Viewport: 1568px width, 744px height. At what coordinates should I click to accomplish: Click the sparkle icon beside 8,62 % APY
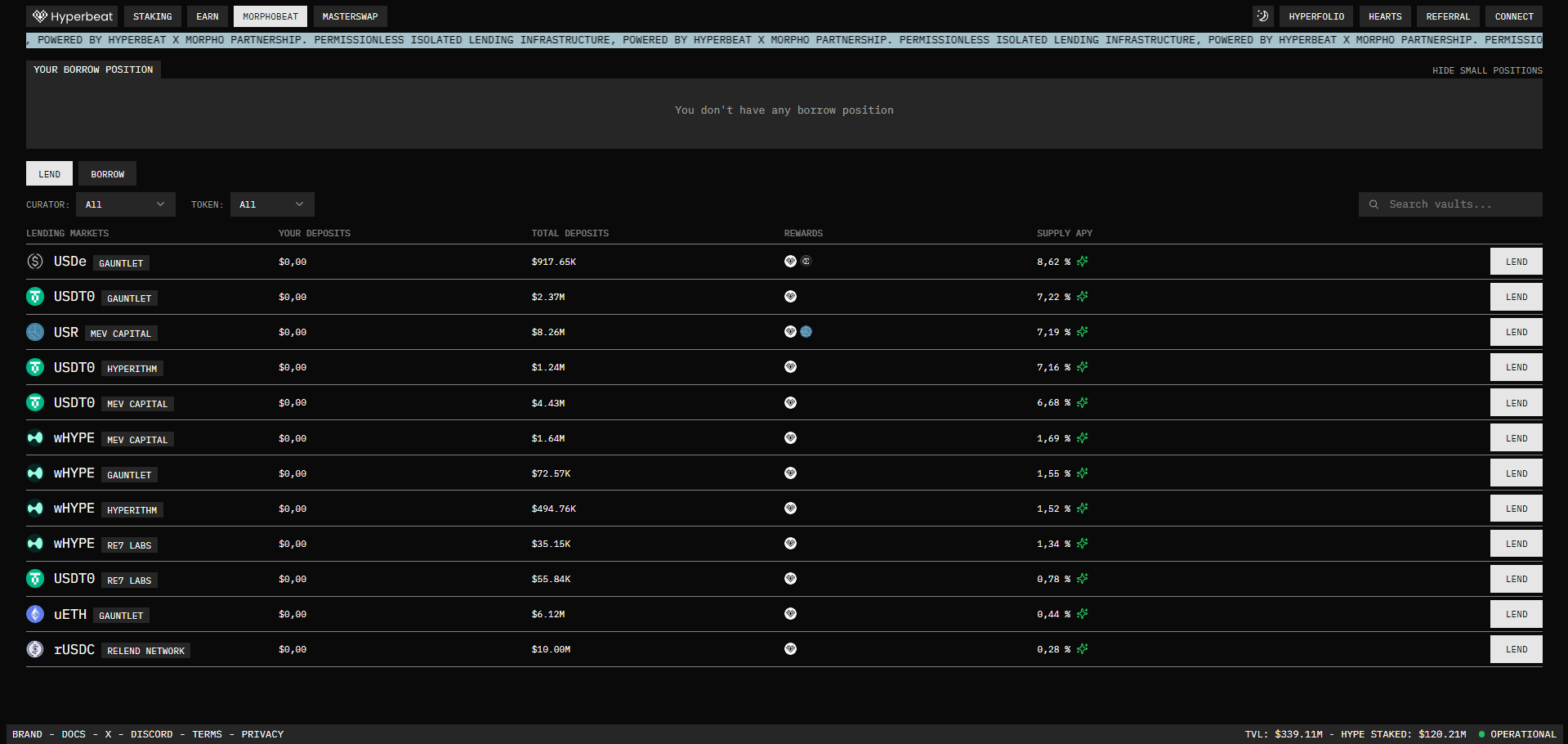tap(1083, 262)
